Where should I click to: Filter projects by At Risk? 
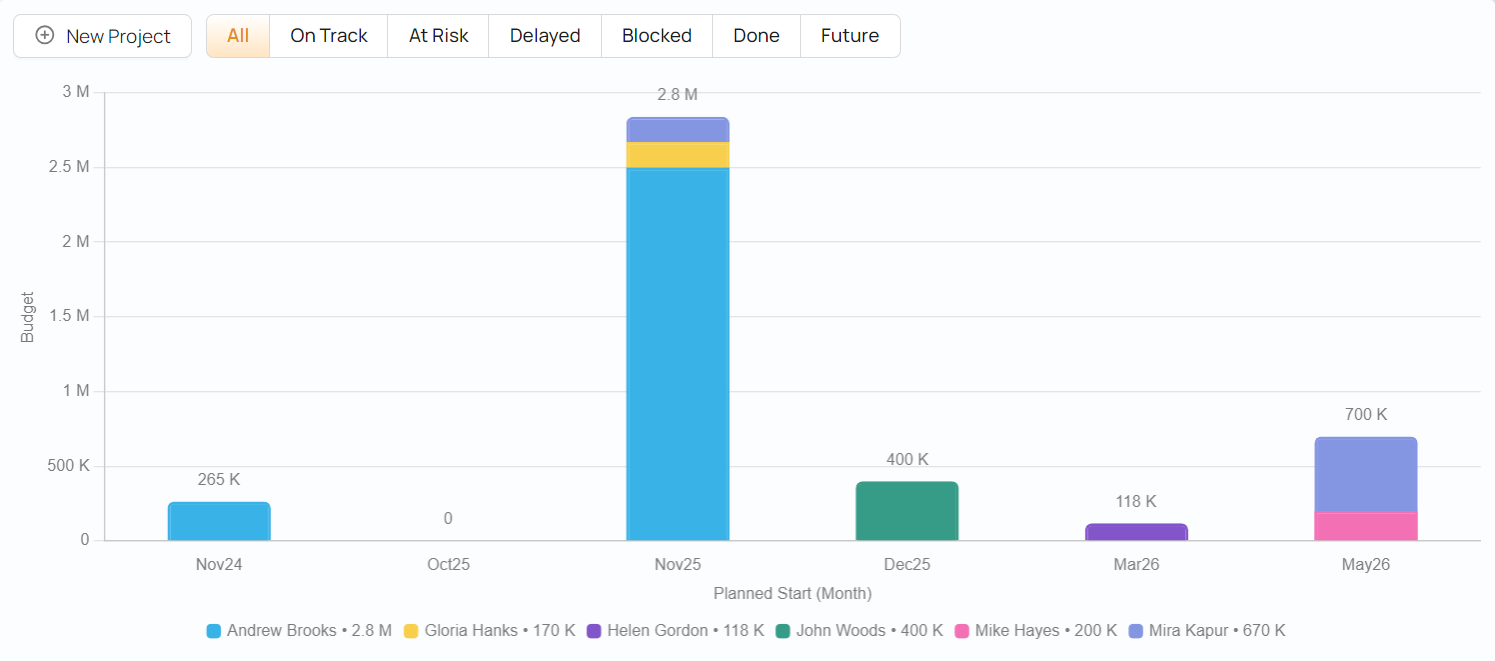pyautogui.click(x=438, y=36)
